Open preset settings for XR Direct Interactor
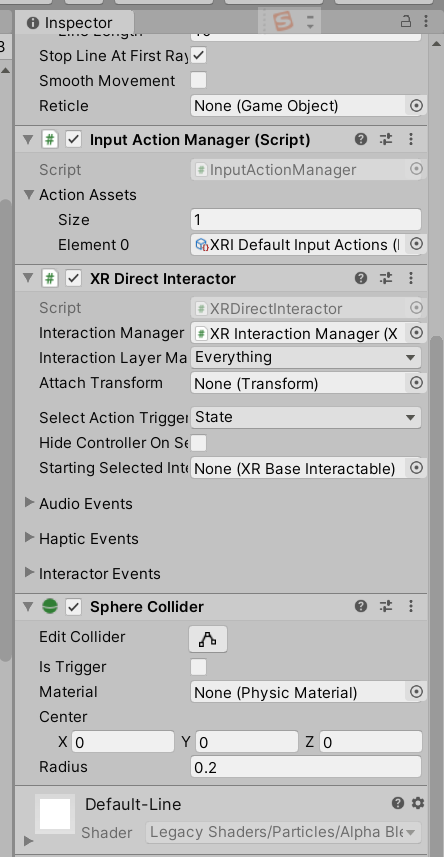This screenshot has height=857, width=444. [x=386, y=278]
